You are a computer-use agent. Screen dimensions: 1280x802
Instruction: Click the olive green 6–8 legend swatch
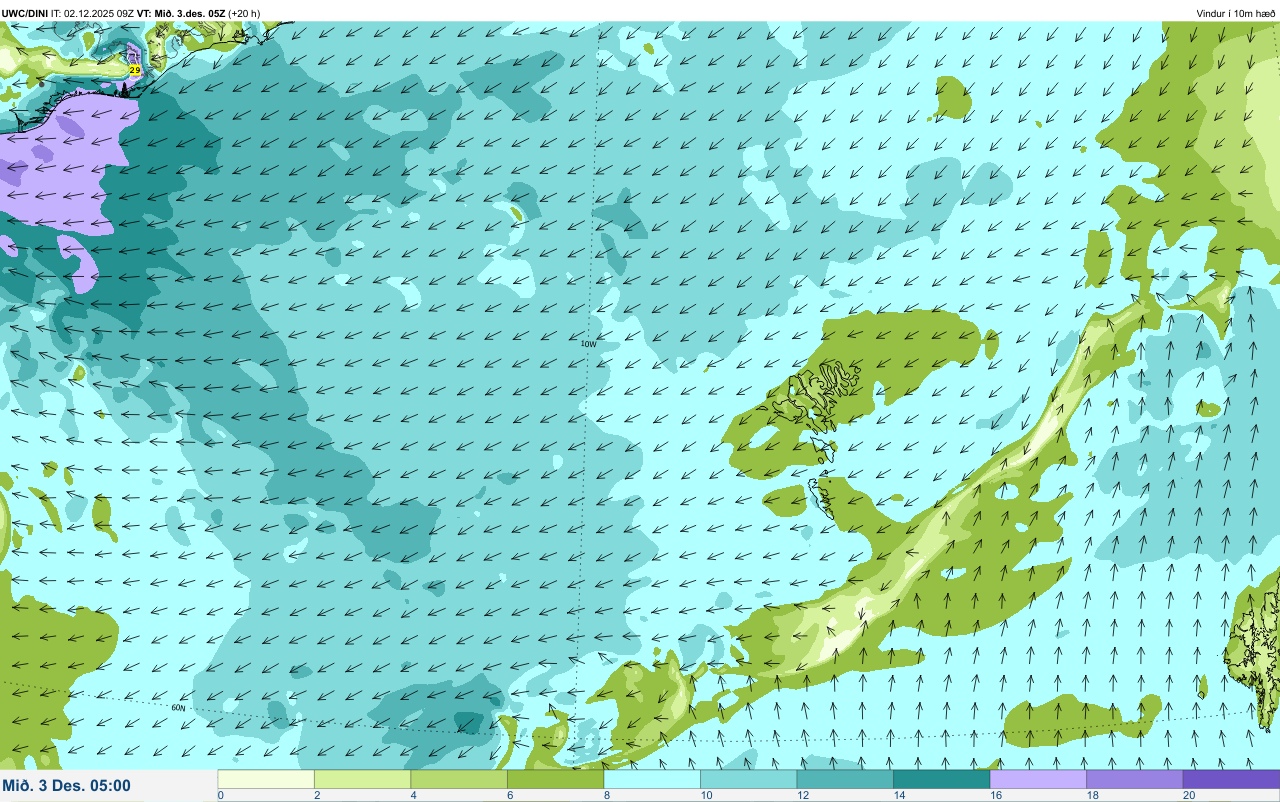tap(555, 779)
